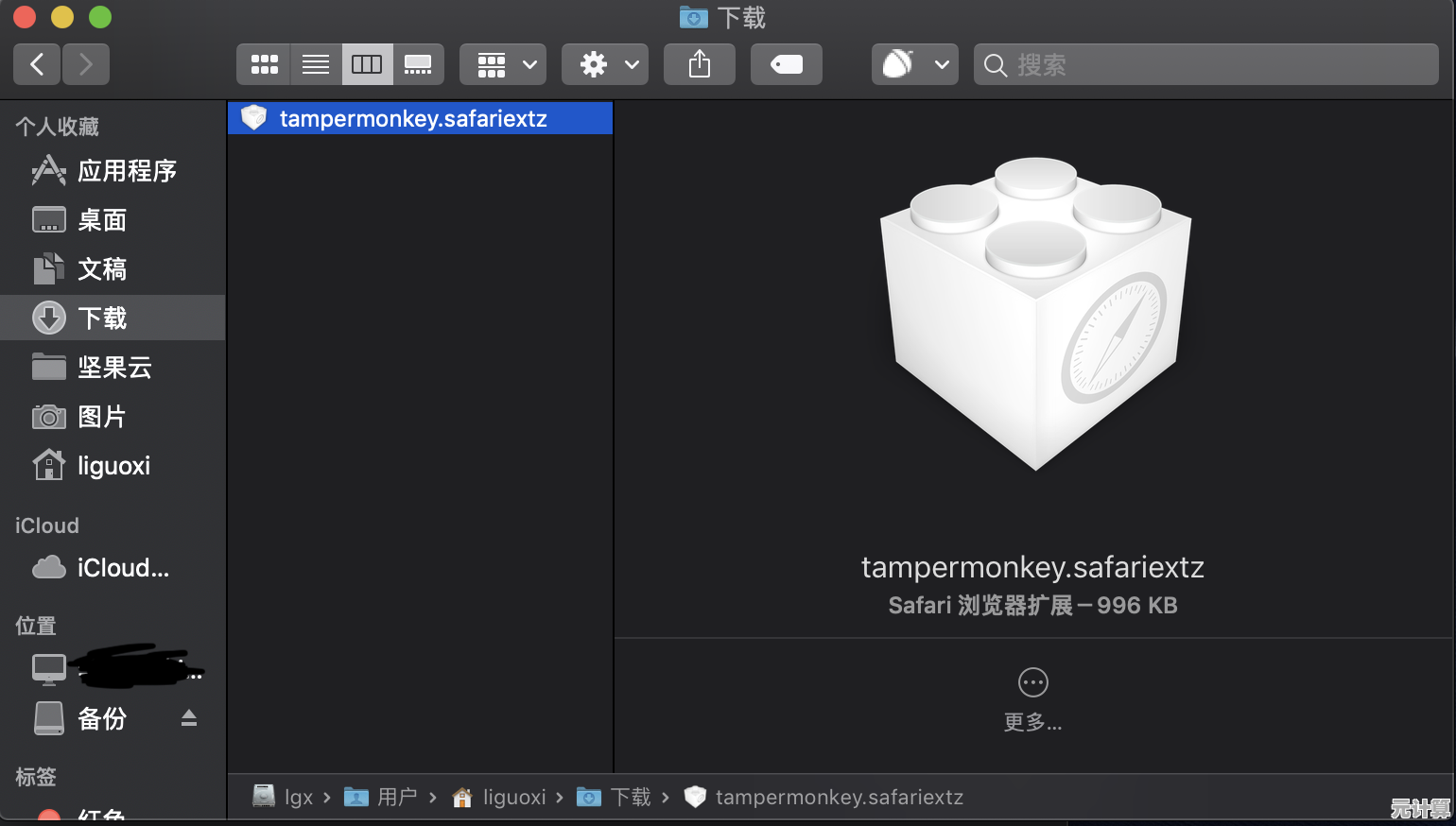Open the group-by arrangement dropdown
Screen dimensions: 1456x826
coord(503,64)
